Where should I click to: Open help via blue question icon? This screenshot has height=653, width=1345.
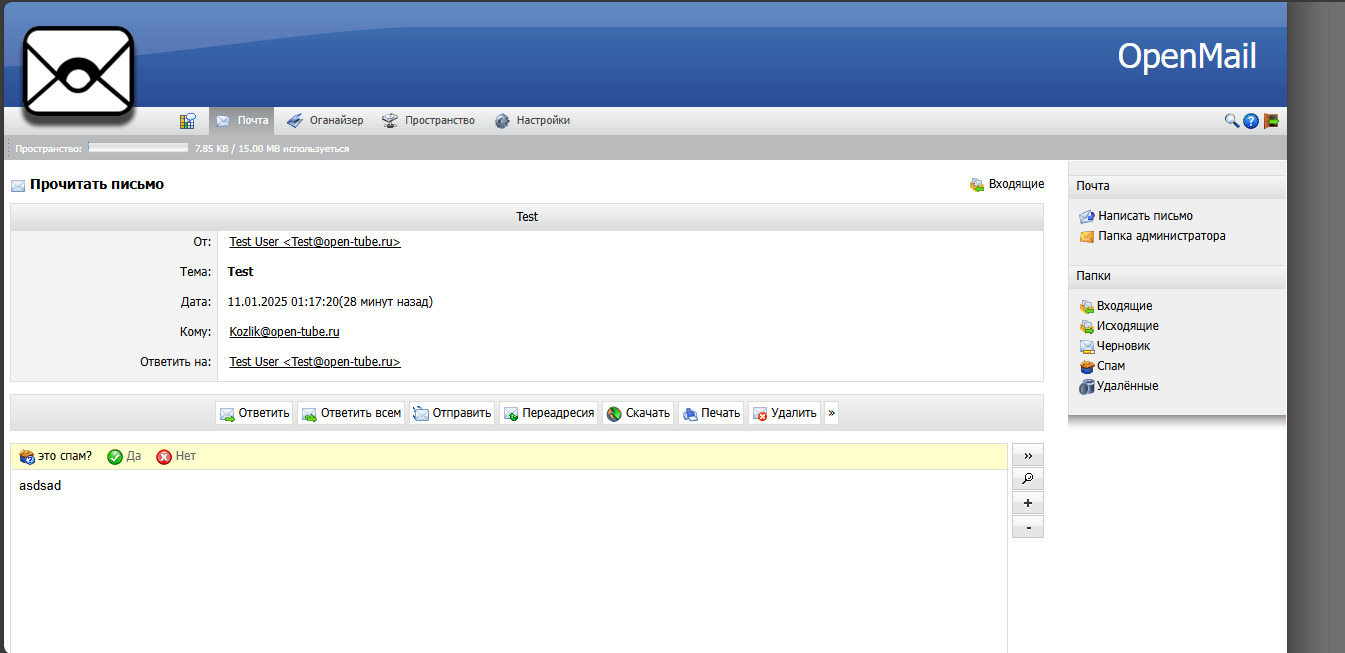(1251, 121)
